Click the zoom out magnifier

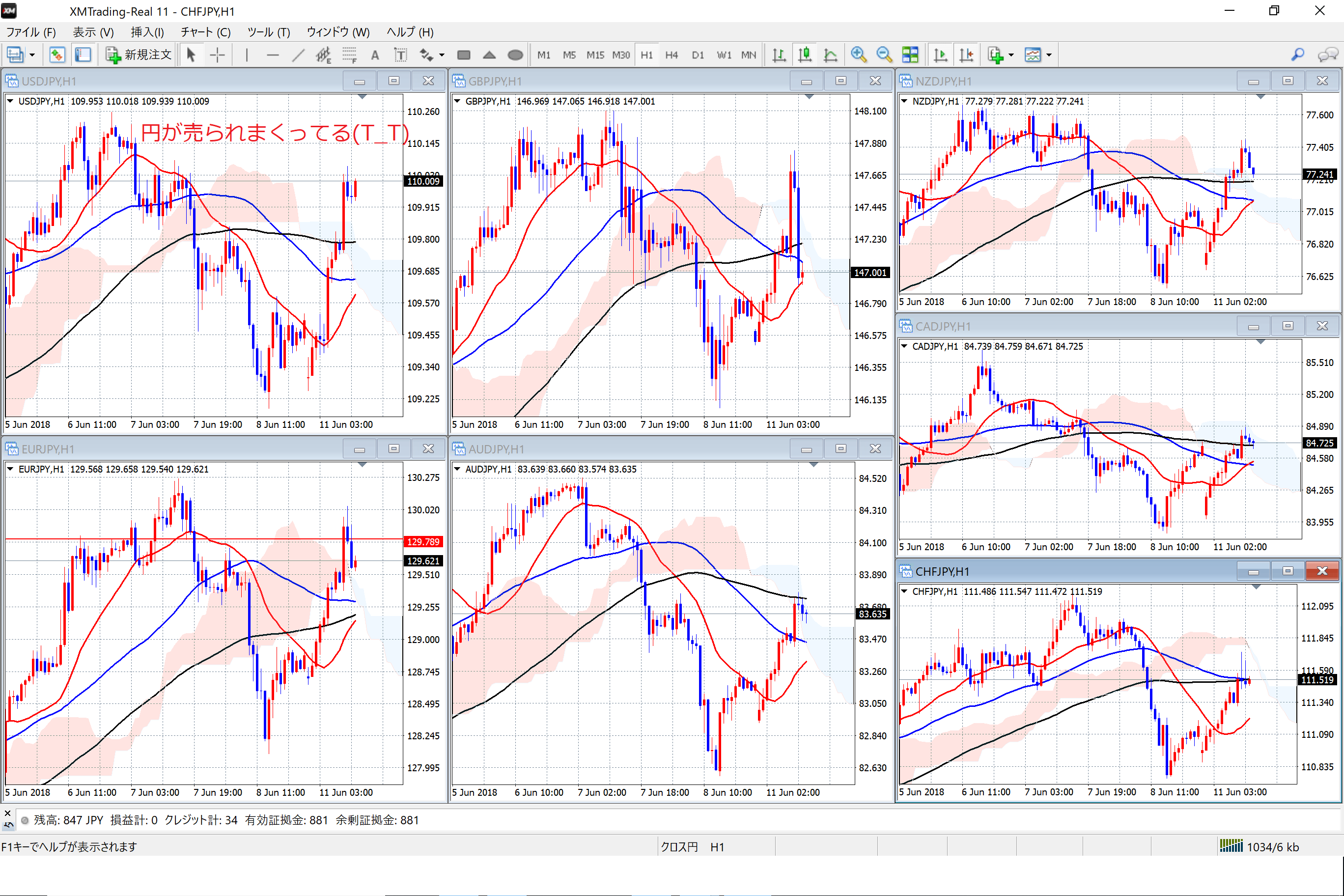(x=884, y=55)
